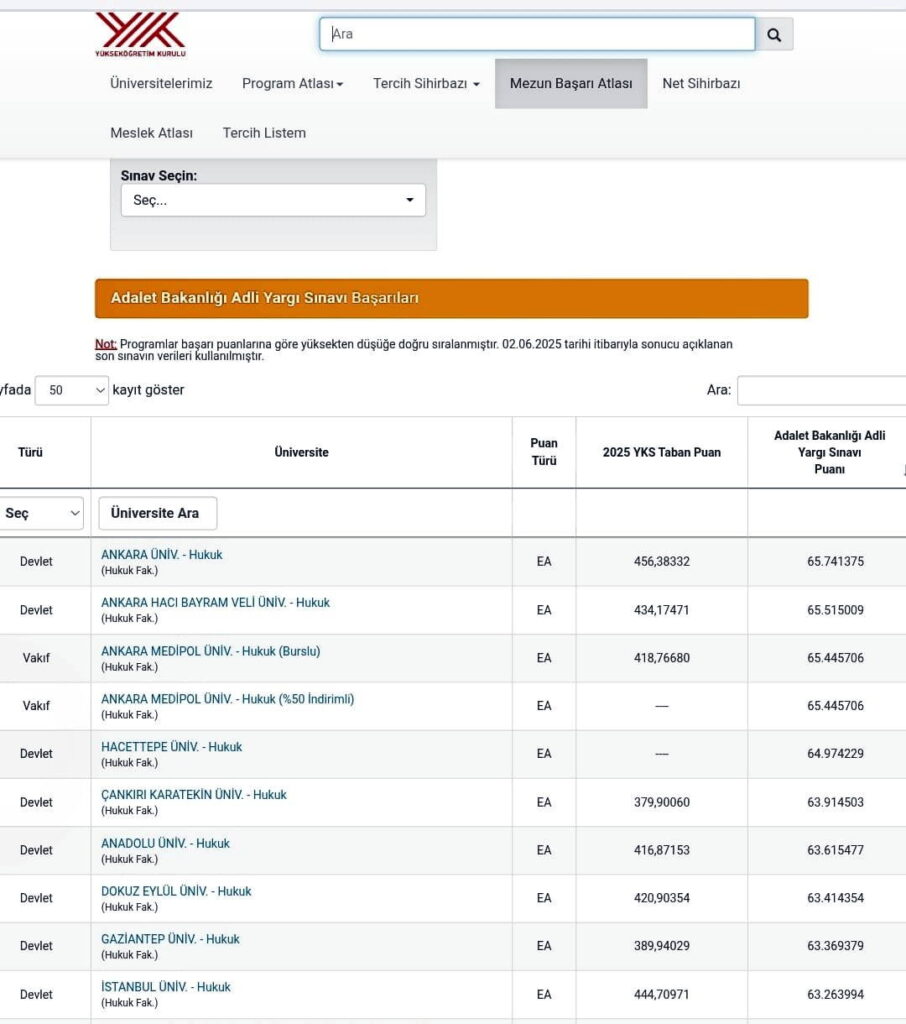Open the Net Sihirbazı page
This screenshot has width=906, height=1024.
(x=701, y=84)
